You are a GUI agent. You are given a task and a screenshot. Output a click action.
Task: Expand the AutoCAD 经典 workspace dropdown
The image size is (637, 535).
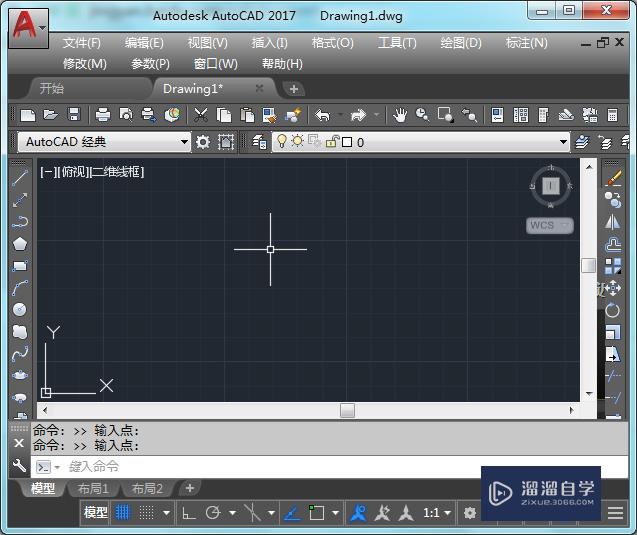[x=184, y=142]
